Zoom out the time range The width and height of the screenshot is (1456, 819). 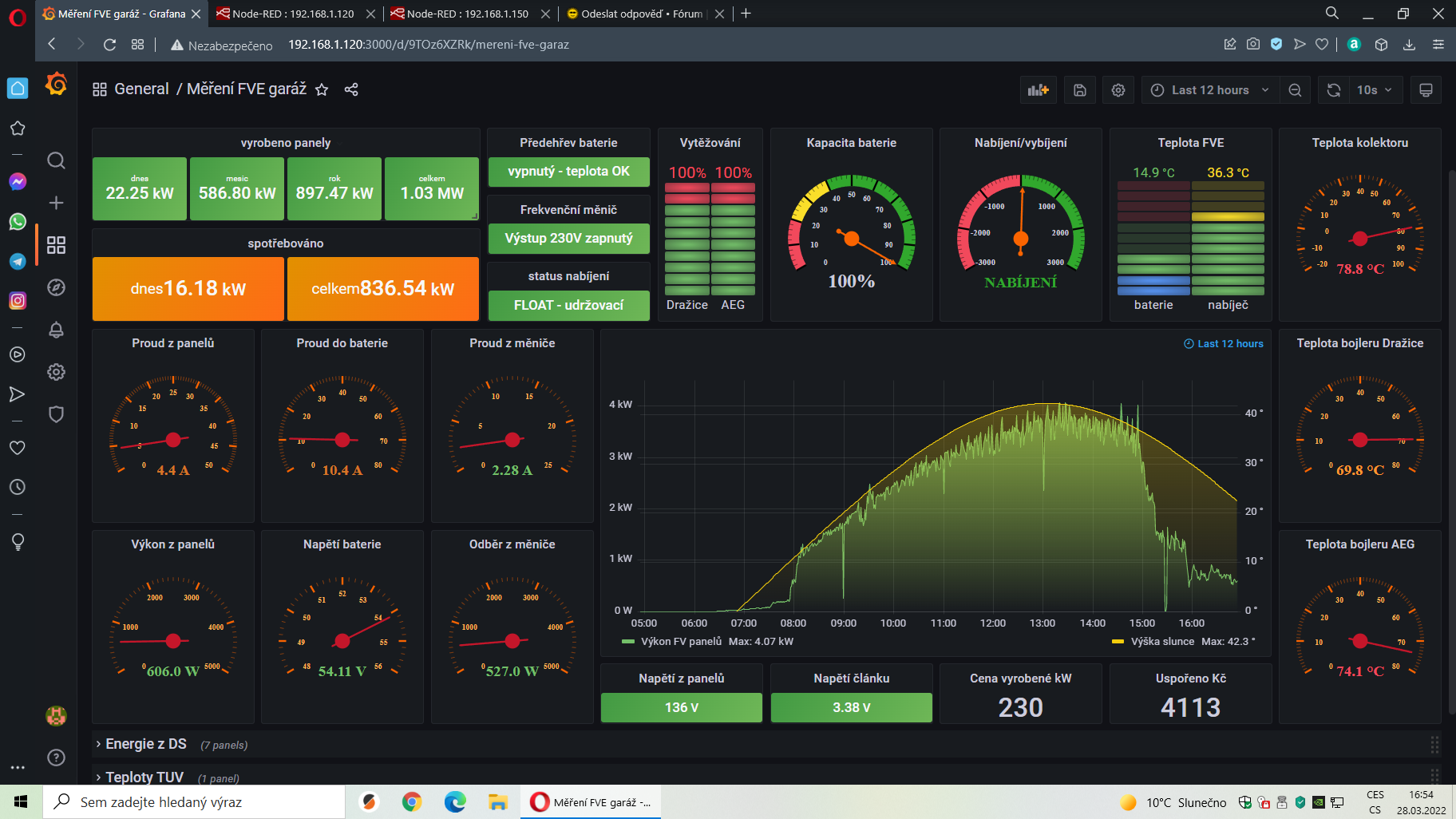point(1295,90)
